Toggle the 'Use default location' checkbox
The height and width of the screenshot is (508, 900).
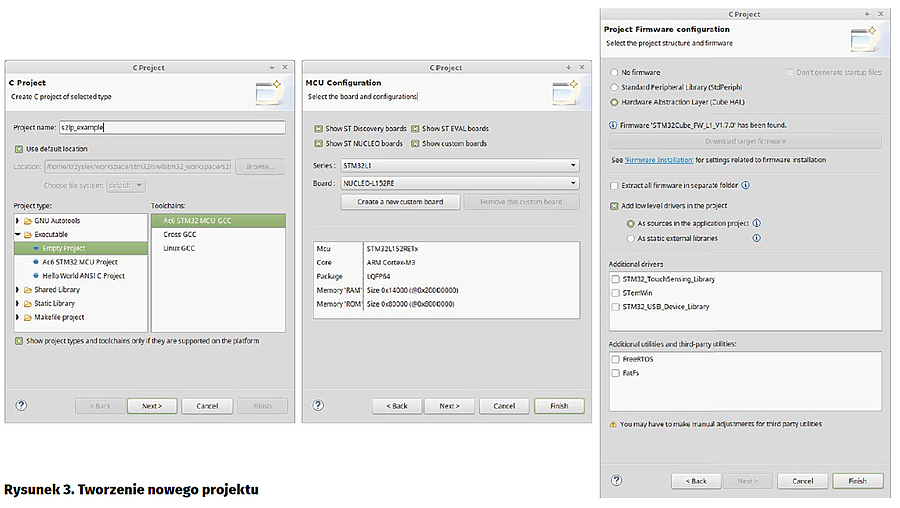click(x=19, y=149)
